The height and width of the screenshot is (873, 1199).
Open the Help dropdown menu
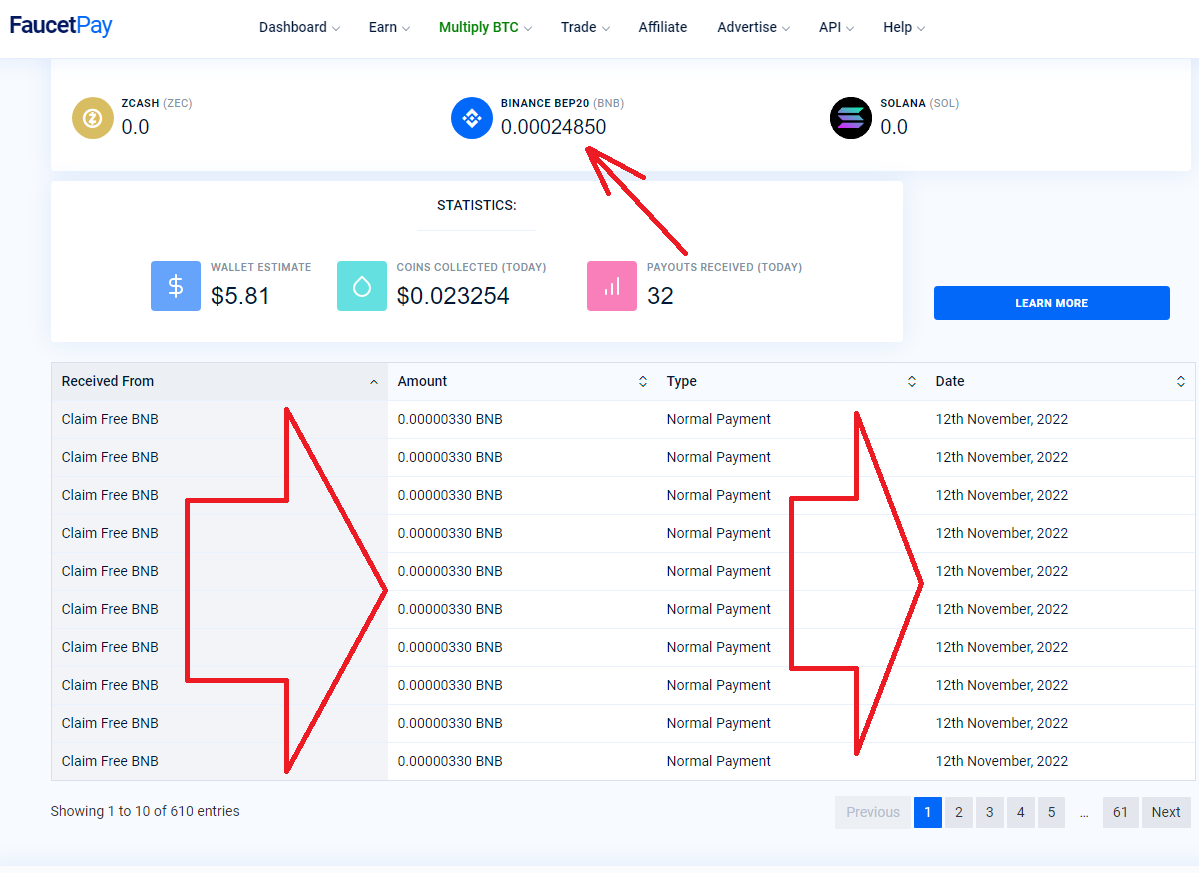point(904,28)
